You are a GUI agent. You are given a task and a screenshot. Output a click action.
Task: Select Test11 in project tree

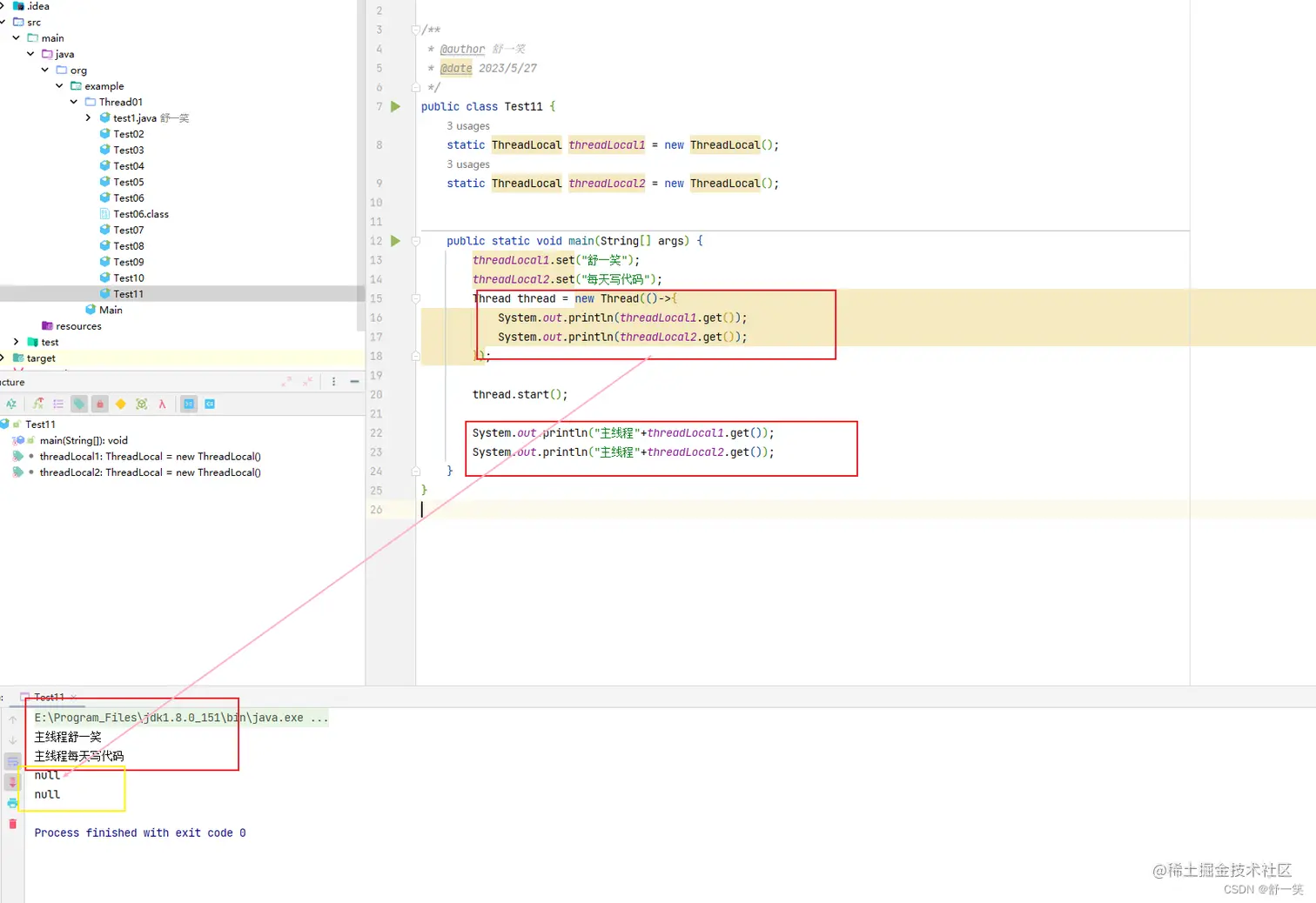pos(128,294)
